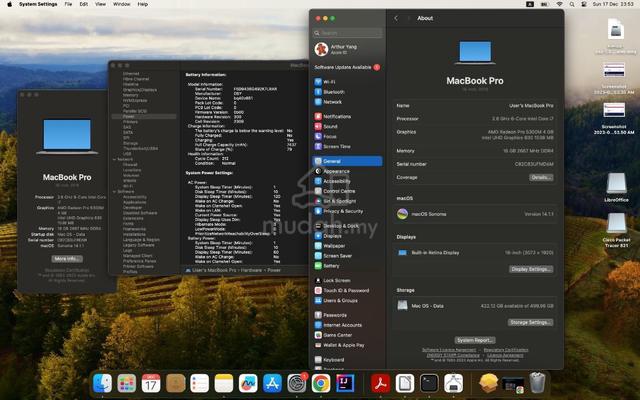Click the Display Settings… button

pos(531,269)
